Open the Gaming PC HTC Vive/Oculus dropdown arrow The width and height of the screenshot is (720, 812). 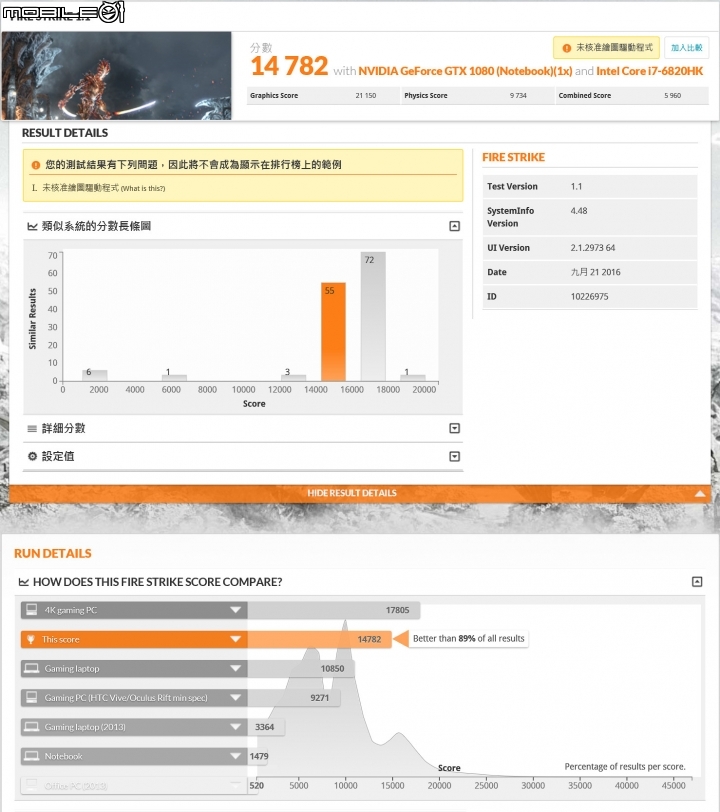click(x=236, y=698)
